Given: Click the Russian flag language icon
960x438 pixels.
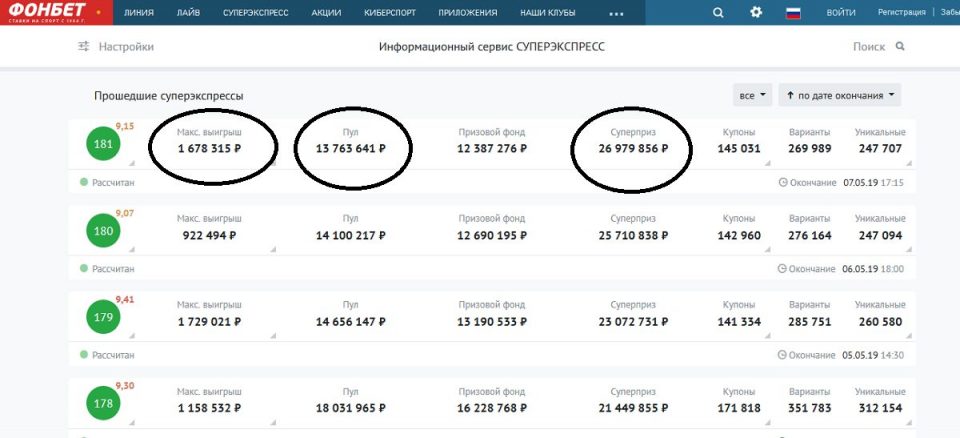Looking at the screenshot, I should (x=794, y=13).
